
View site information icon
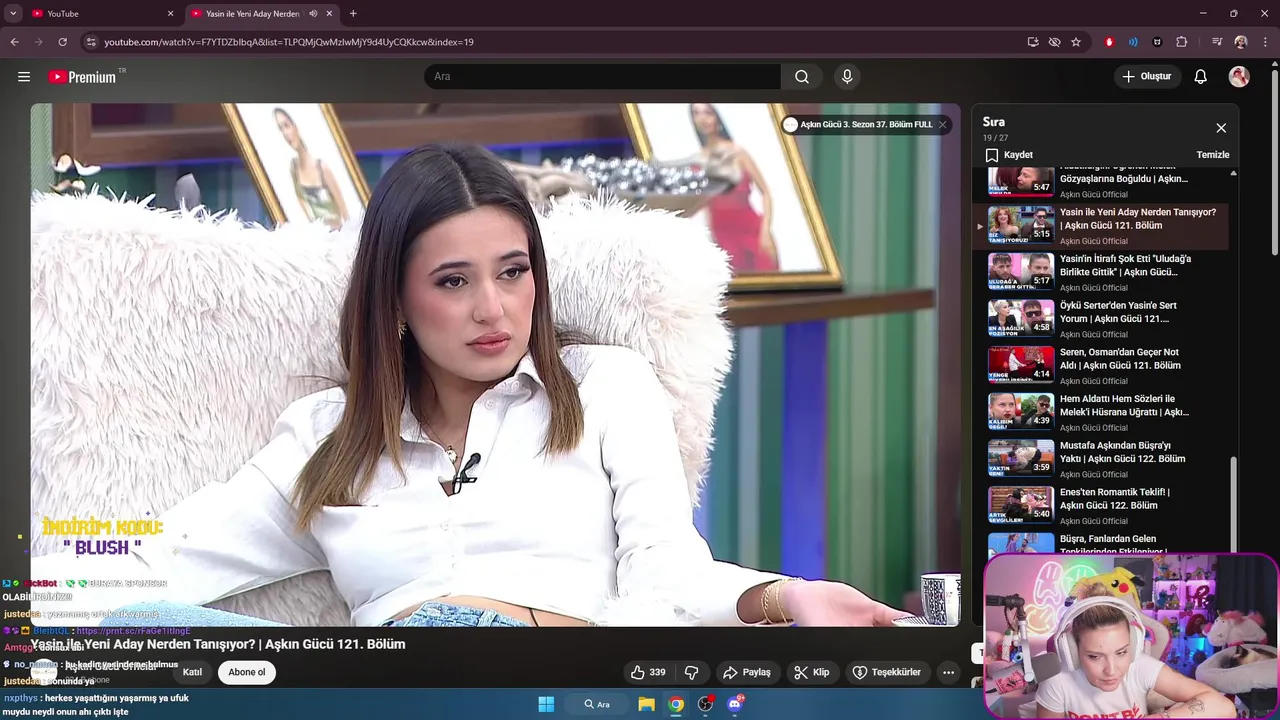pyautogui.click(x=91, y=42)
